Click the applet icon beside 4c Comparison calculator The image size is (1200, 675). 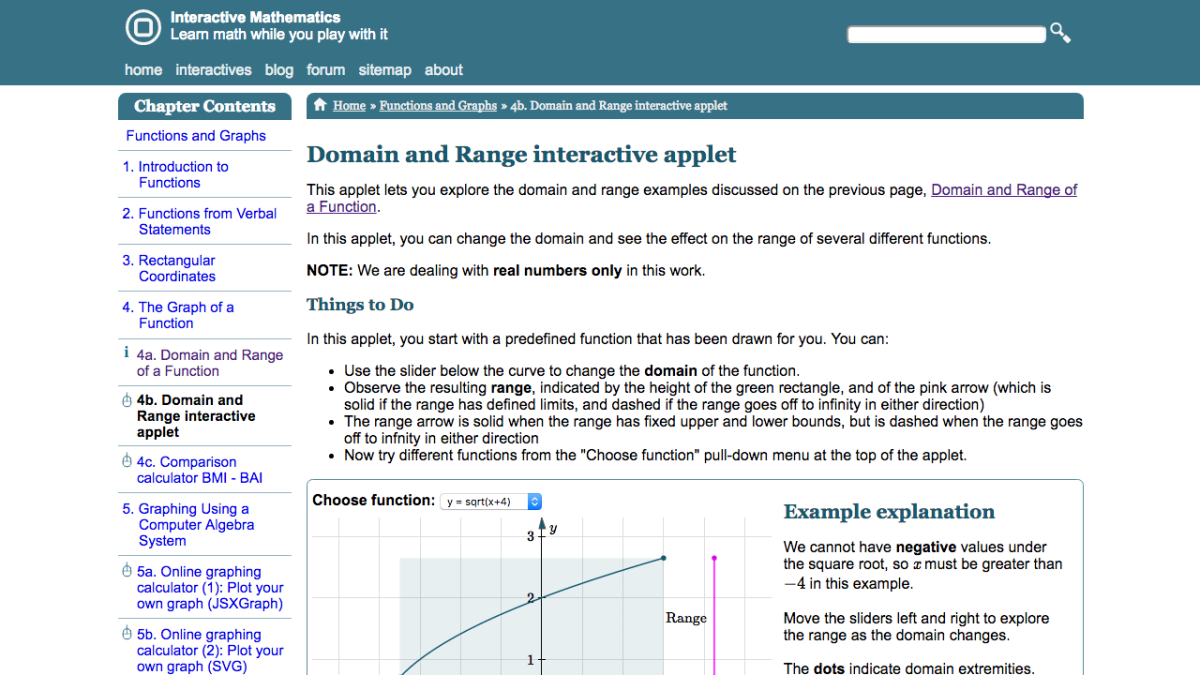point(125,460)
